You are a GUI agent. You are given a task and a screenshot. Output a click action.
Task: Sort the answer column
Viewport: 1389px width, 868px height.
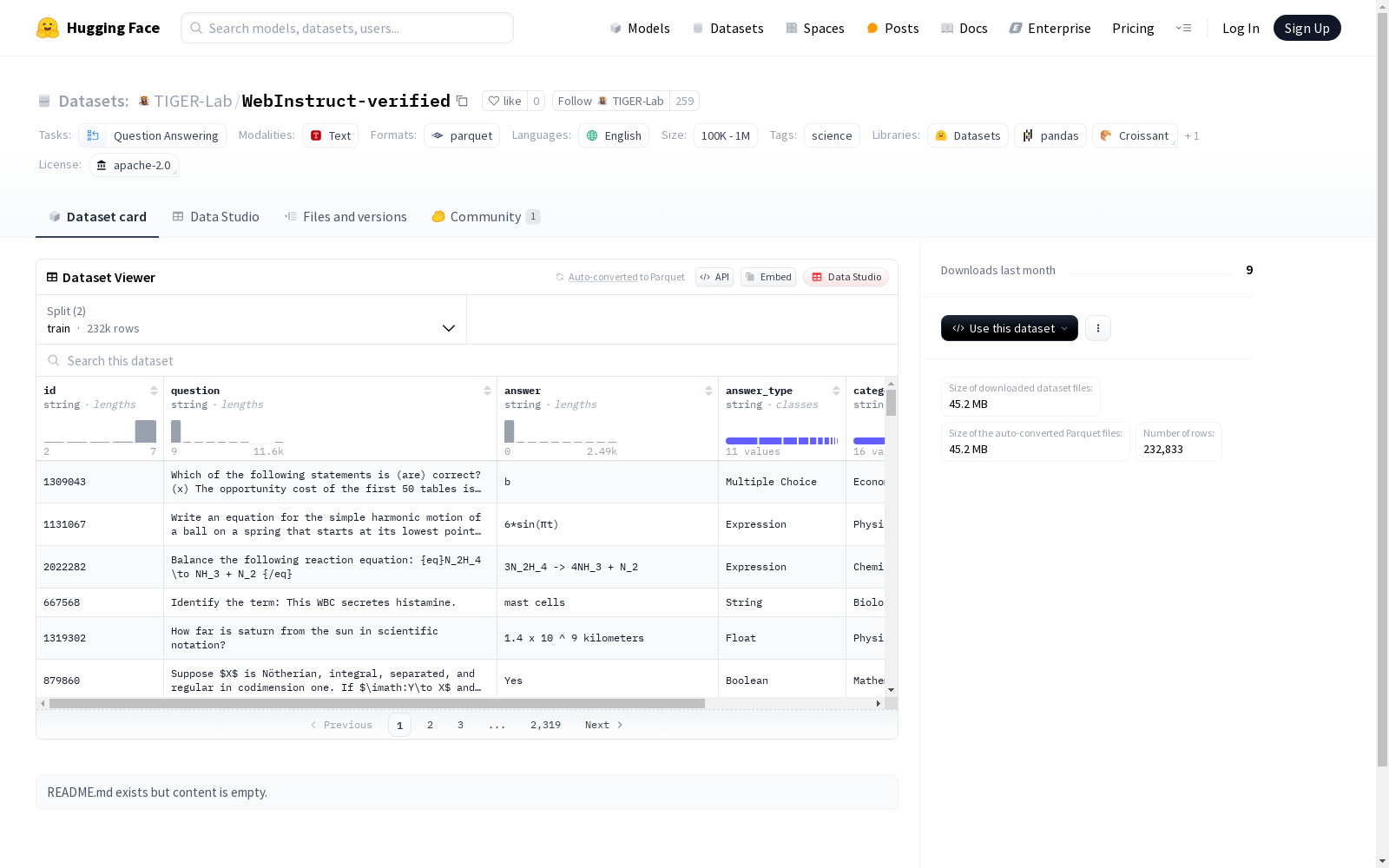(708, 391)
